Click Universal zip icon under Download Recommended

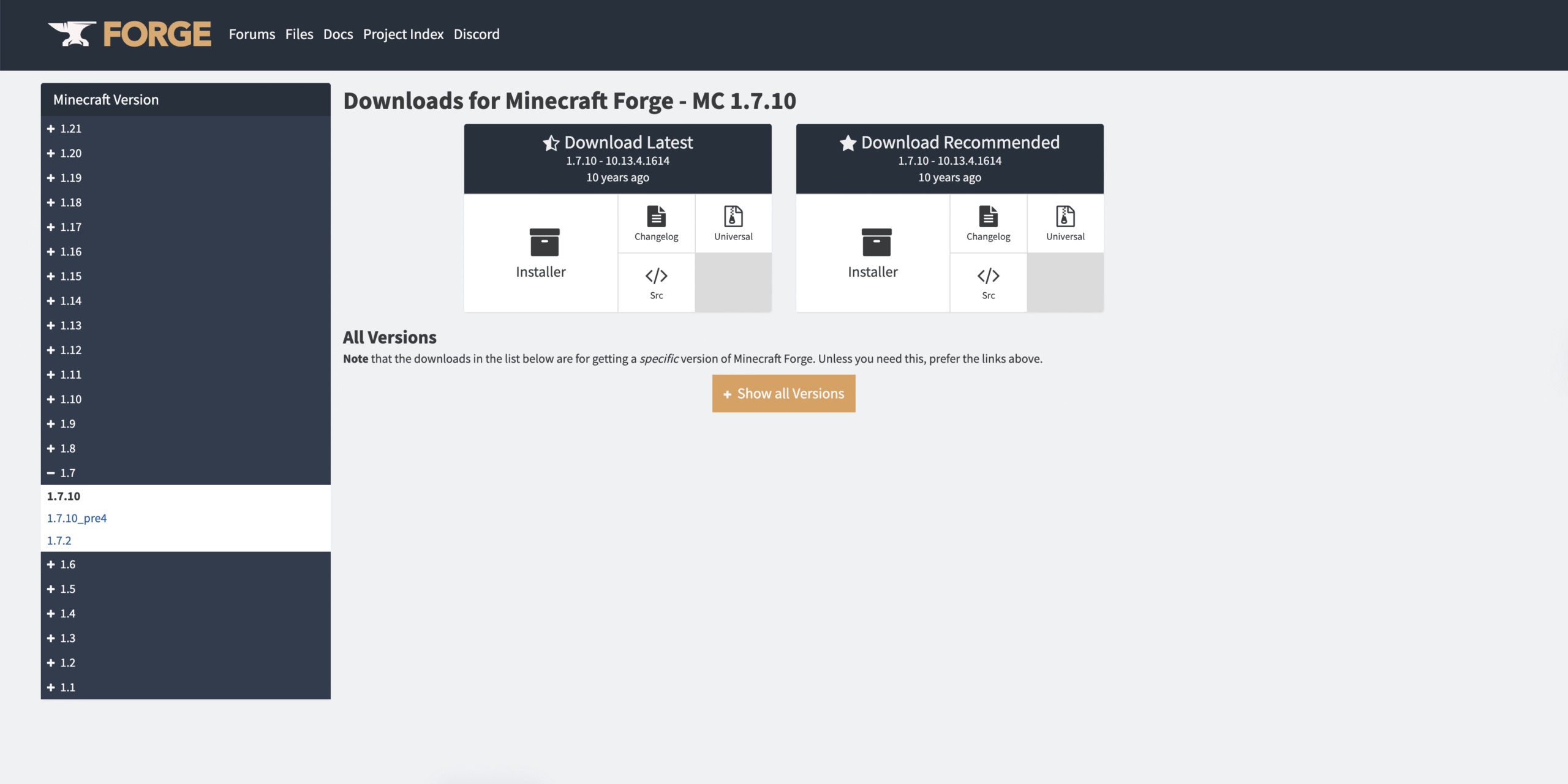(1065, 216)
